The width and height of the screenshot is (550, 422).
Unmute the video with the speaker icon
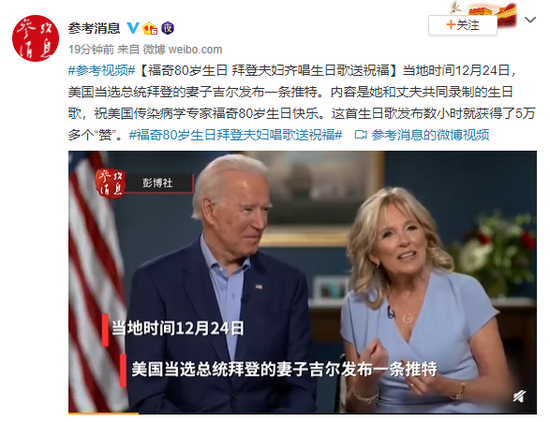(519, 396)
